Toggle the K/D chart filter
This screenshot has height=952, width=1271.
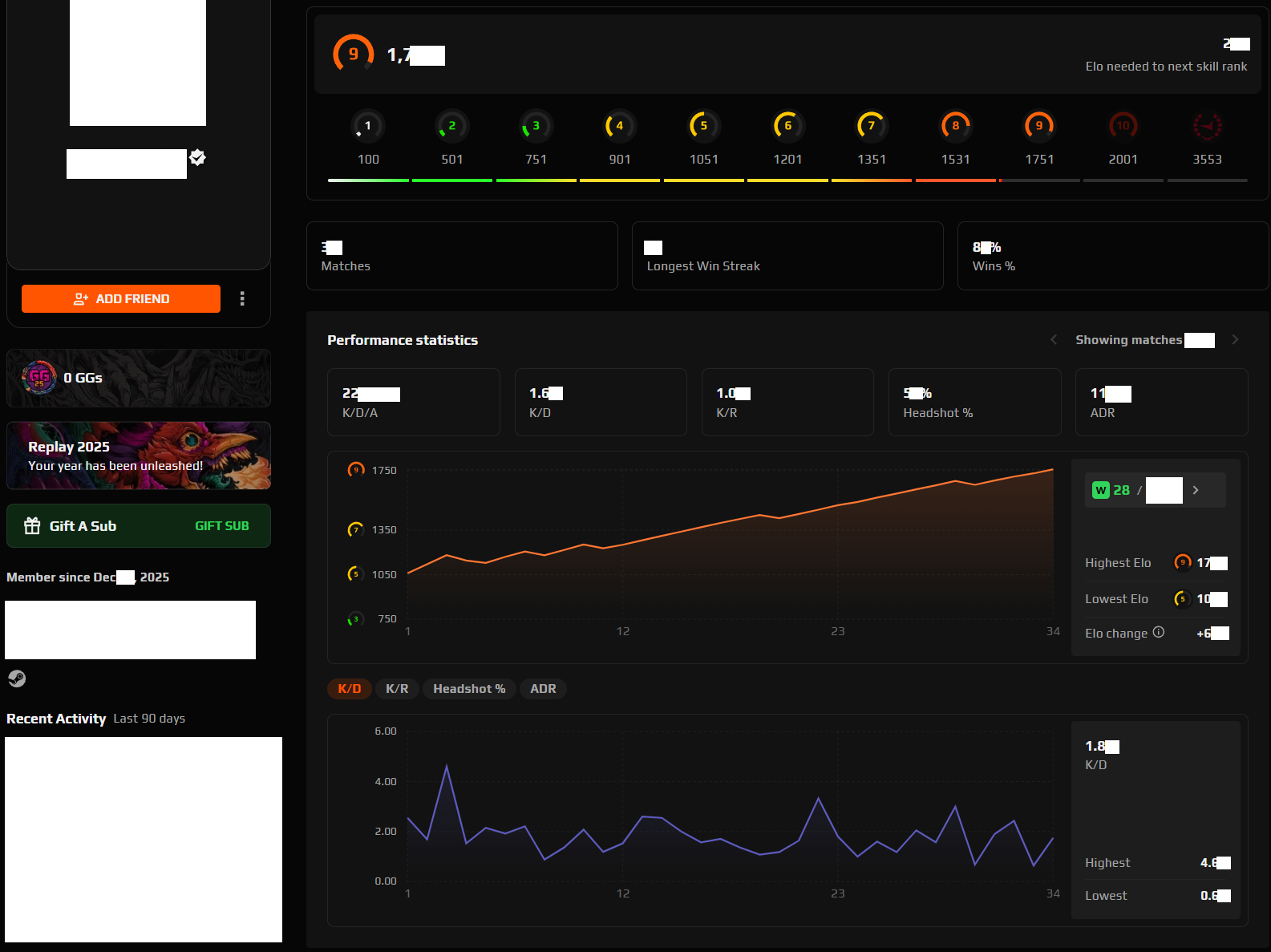click(349, 689)
